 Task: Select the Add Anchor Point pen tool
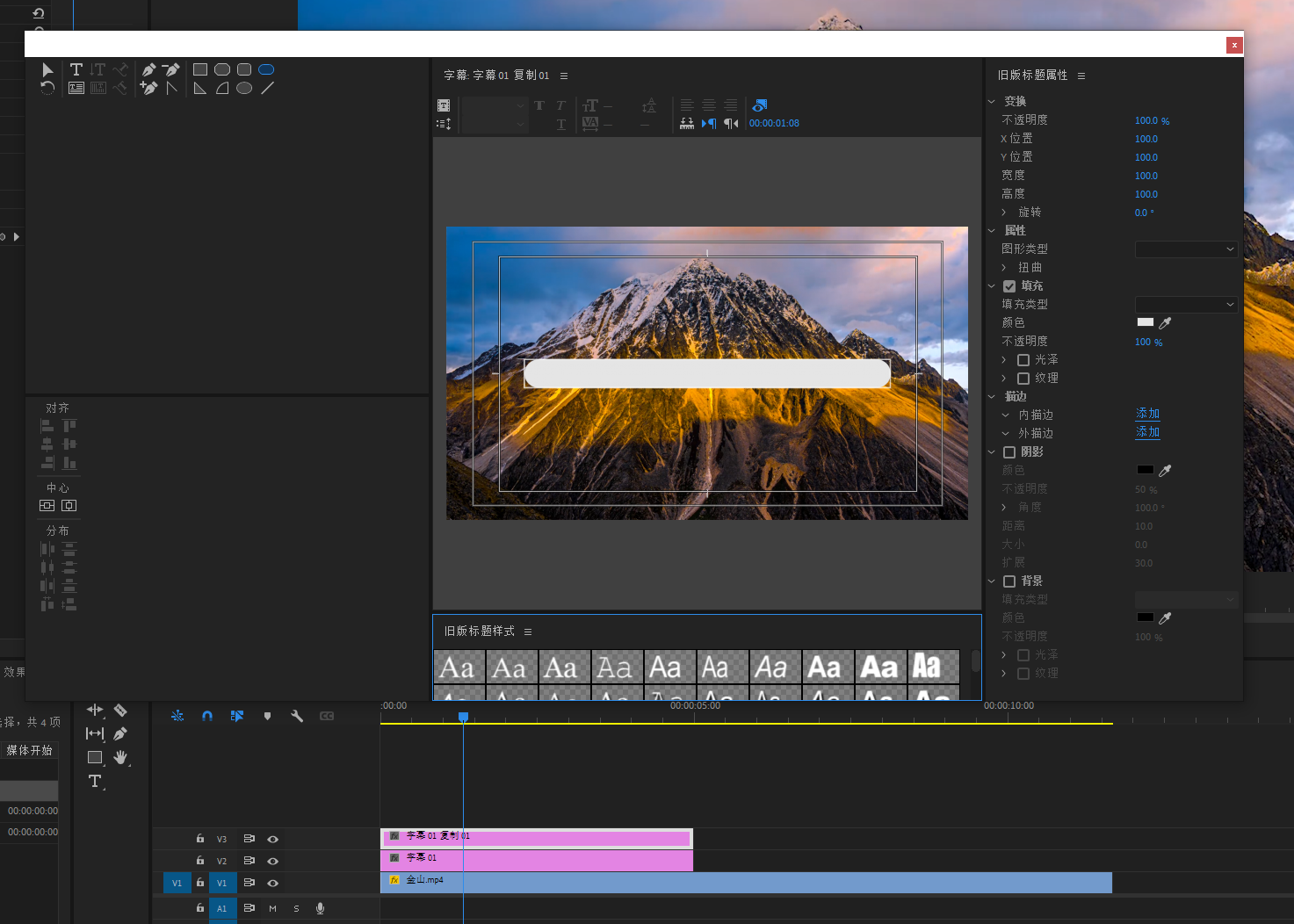[148, 88]
